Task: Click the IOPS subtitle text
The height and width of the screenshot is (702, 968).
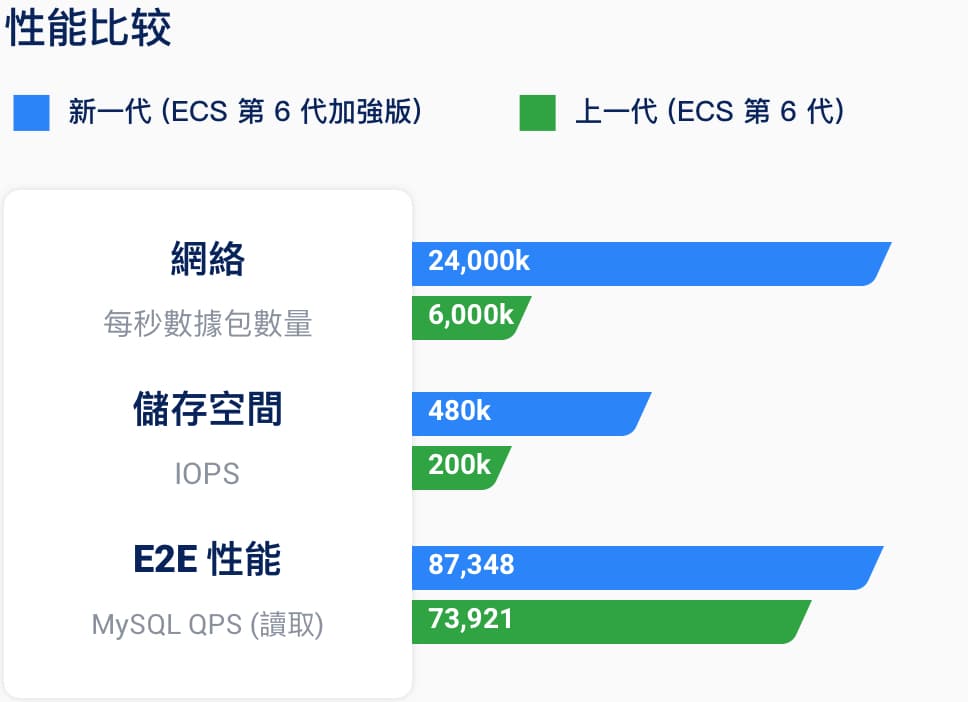Action: point(207,474)
